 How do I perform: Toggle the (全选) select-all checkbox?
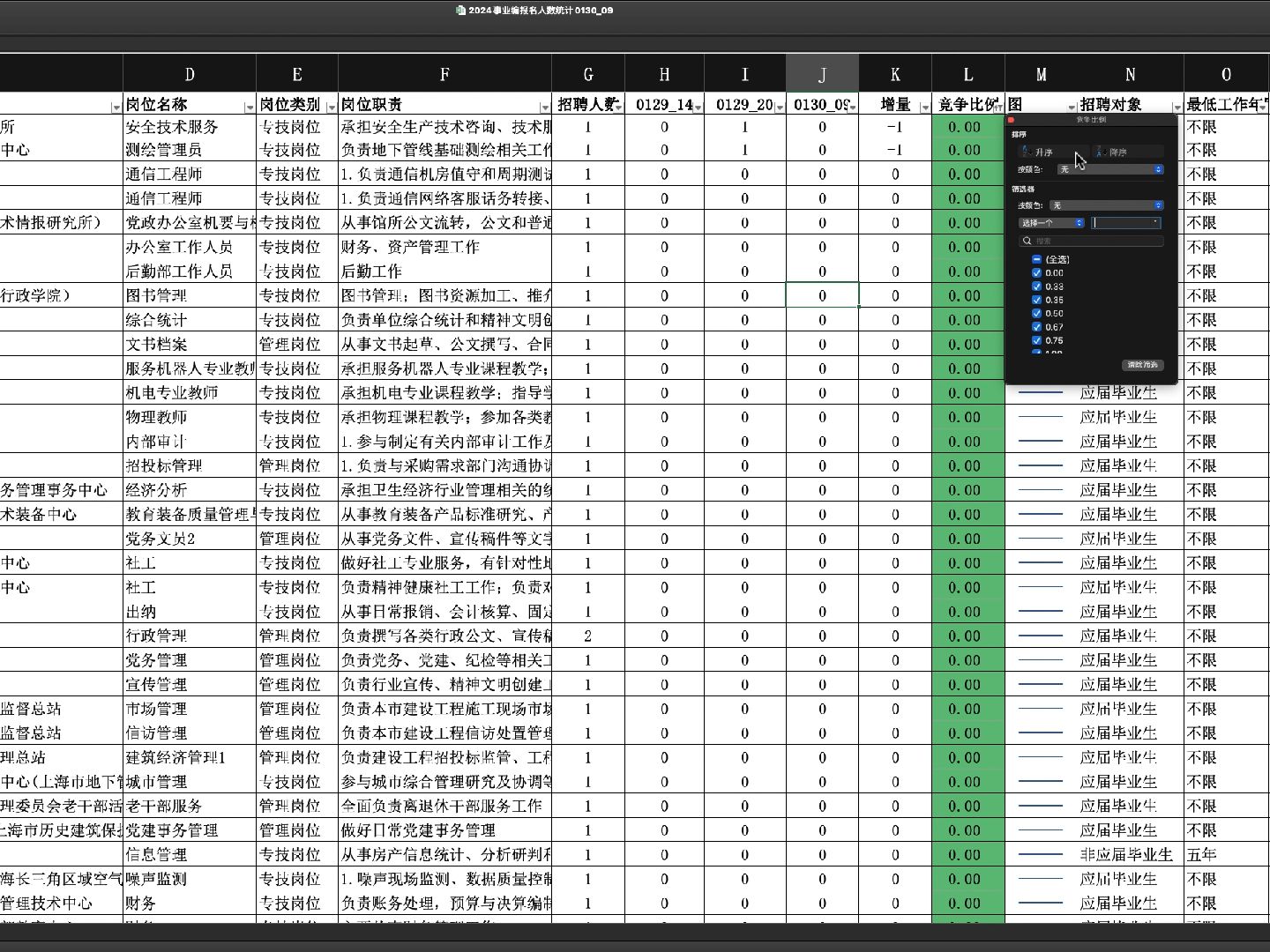pos(1036,259)
